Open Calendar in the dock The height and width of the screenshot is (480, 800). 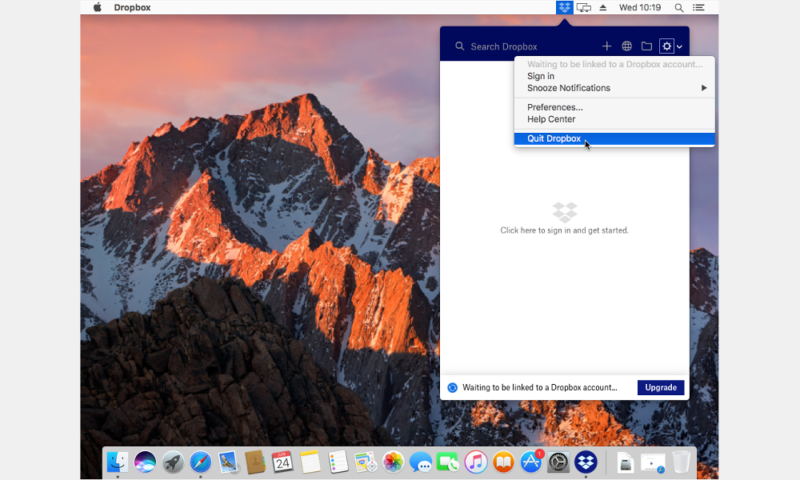(x=282, y=463)
